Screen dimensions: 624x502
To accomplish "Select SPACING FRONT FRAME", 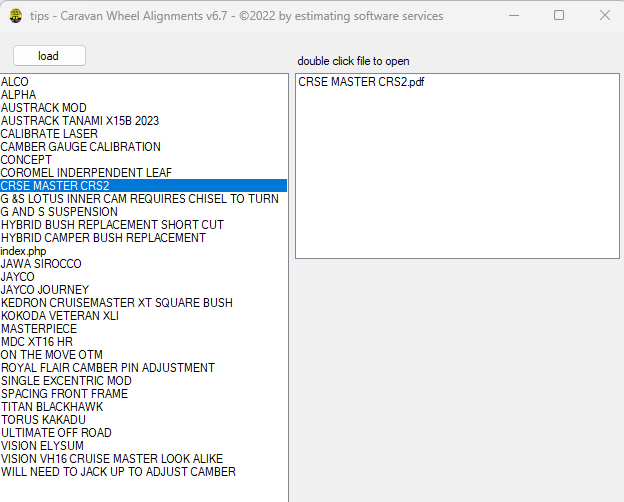I will pos(144,394).
